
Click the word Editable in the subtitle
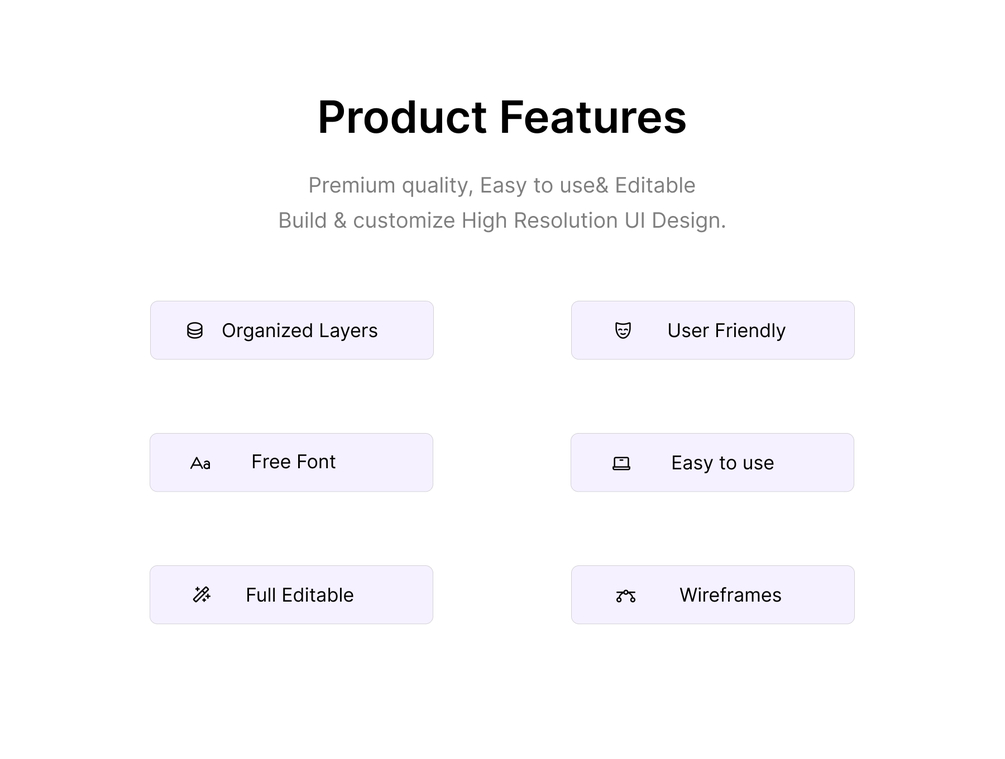[655, 186]
